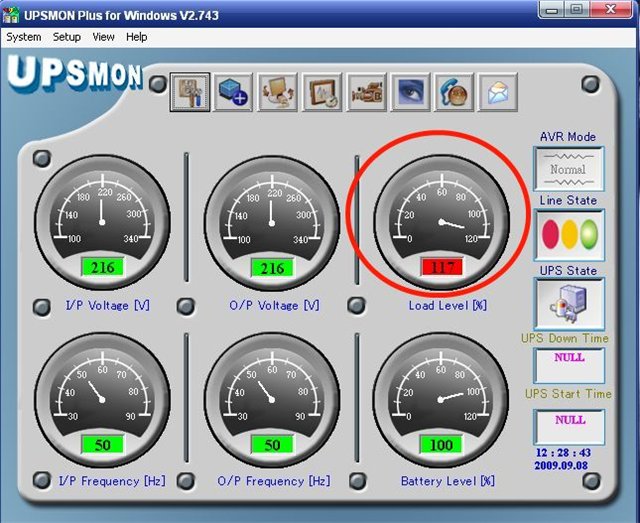Click the UPS Start Time label
640x523 pixels.
pos(568,394)
